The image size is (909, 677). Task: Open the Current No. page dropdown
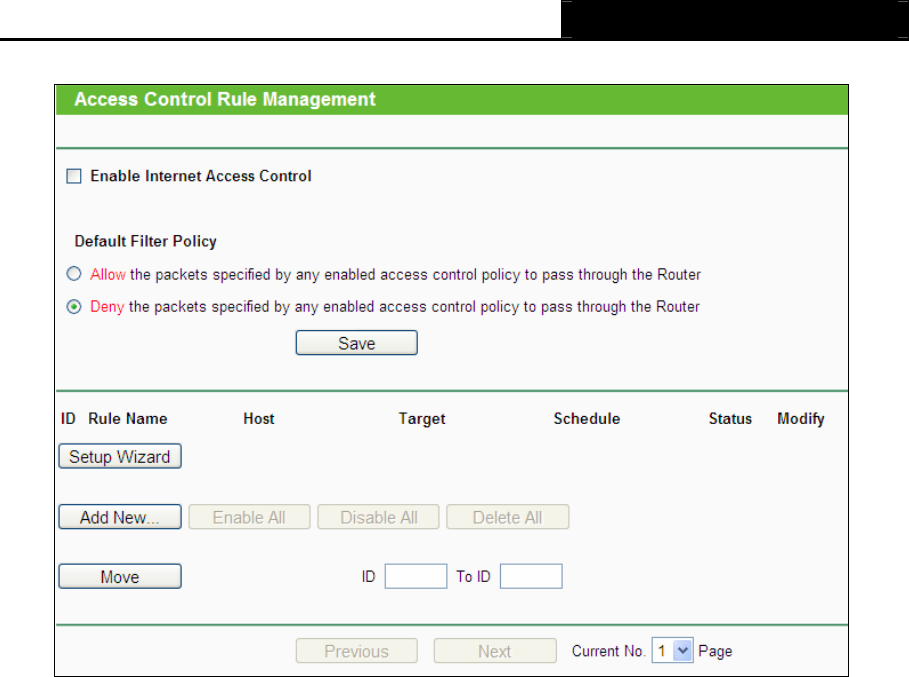[x=672, y=650]
